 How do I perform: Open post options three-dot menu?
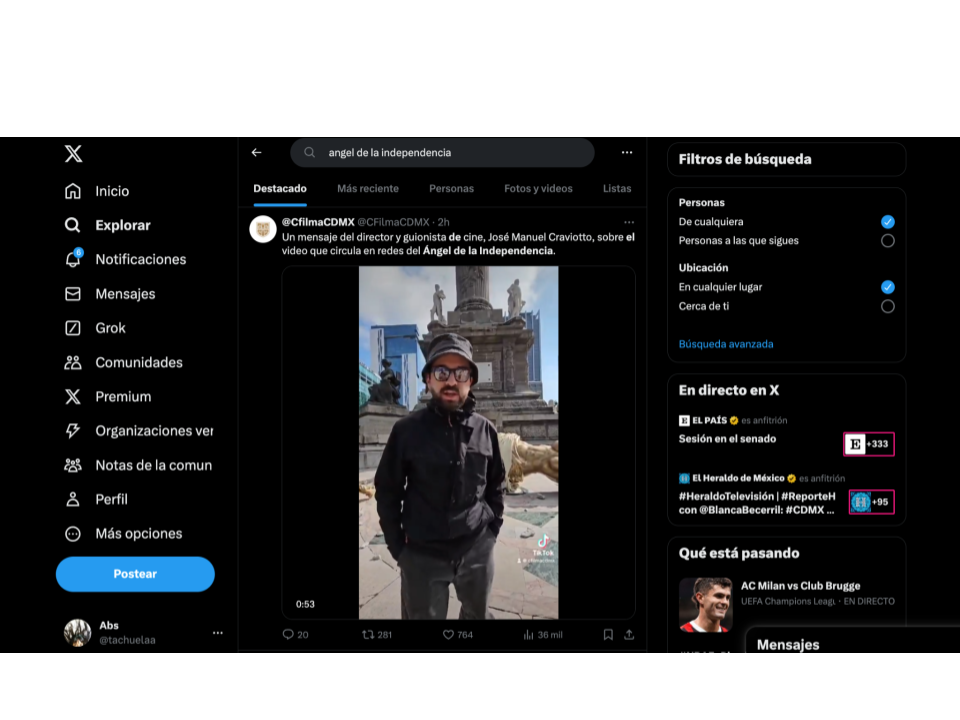pyautogui.click(x=629, y=222)
